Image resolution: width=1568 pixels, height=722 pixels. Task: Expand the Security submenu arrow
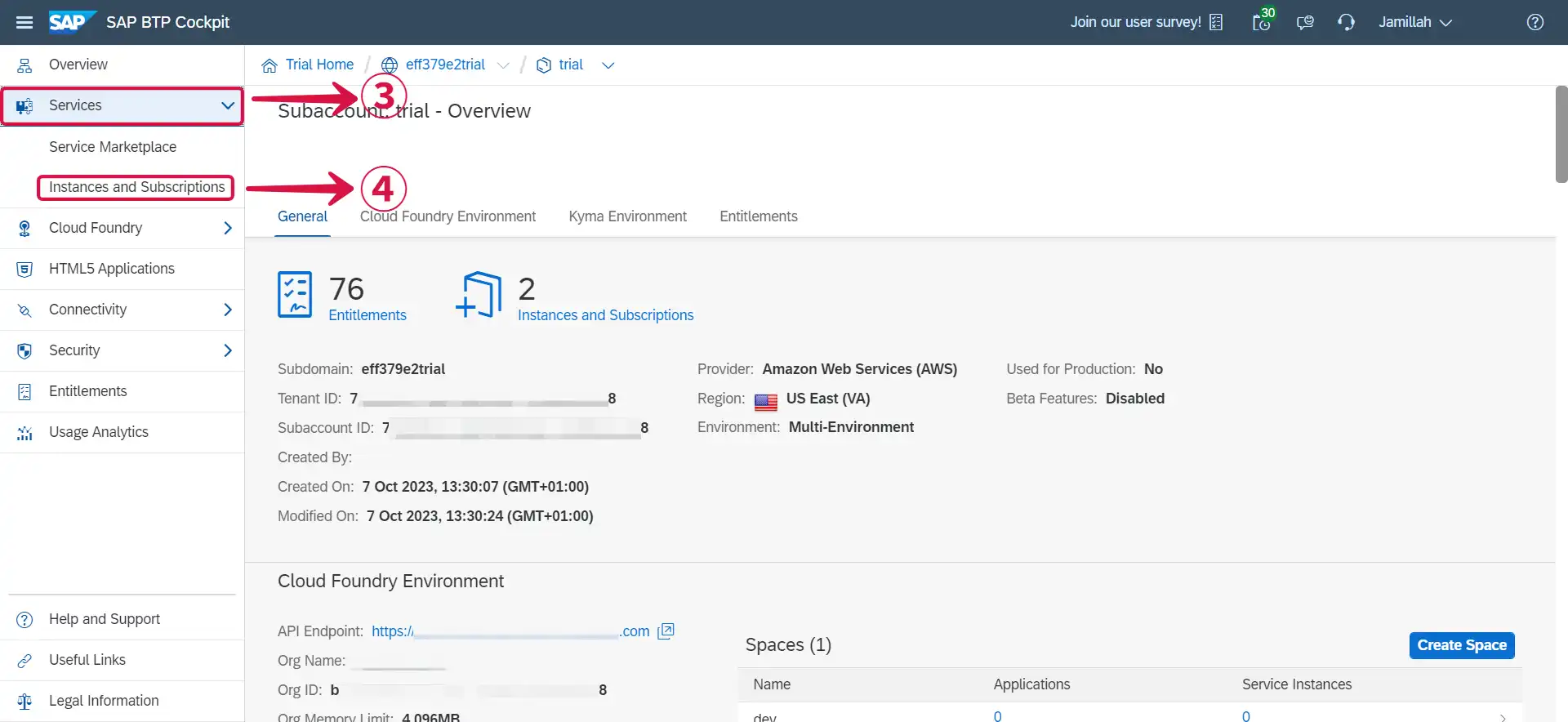point(228,350)
